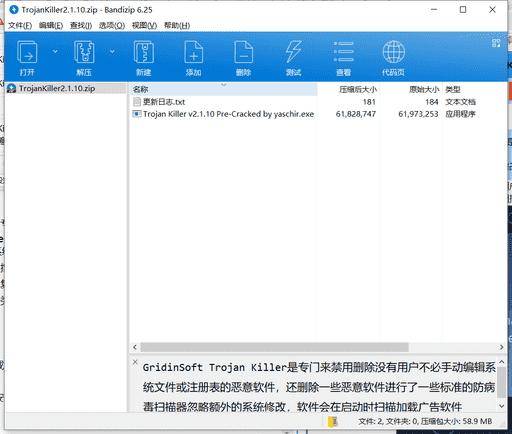Select TrojanKiller2.1.10.zip in the tree
The width and height of the screenshot is (512, 434).
pyautogui.click(x=57, y=88)
